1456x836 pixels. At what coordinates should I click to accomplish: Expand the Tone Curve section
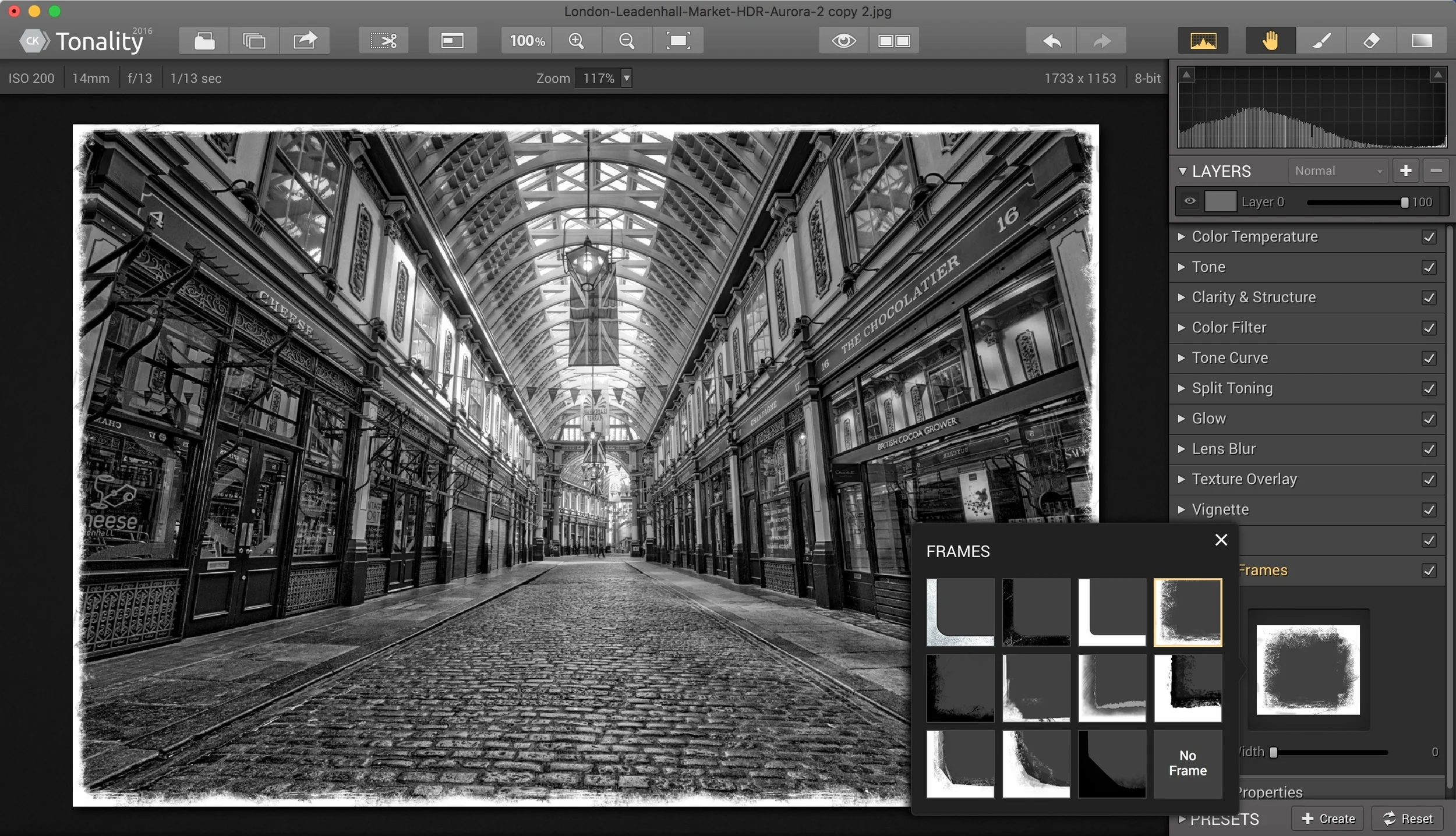click(x=1181, y=357)
